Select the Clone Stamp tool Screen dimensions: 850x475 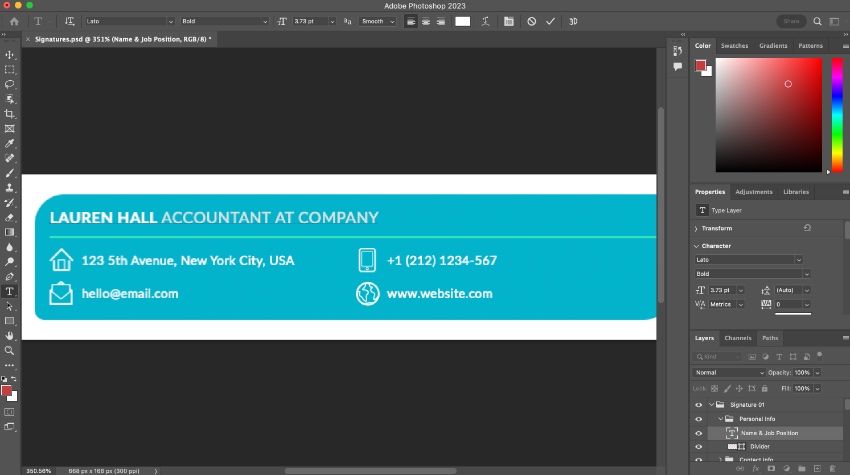tap(9, 188)
